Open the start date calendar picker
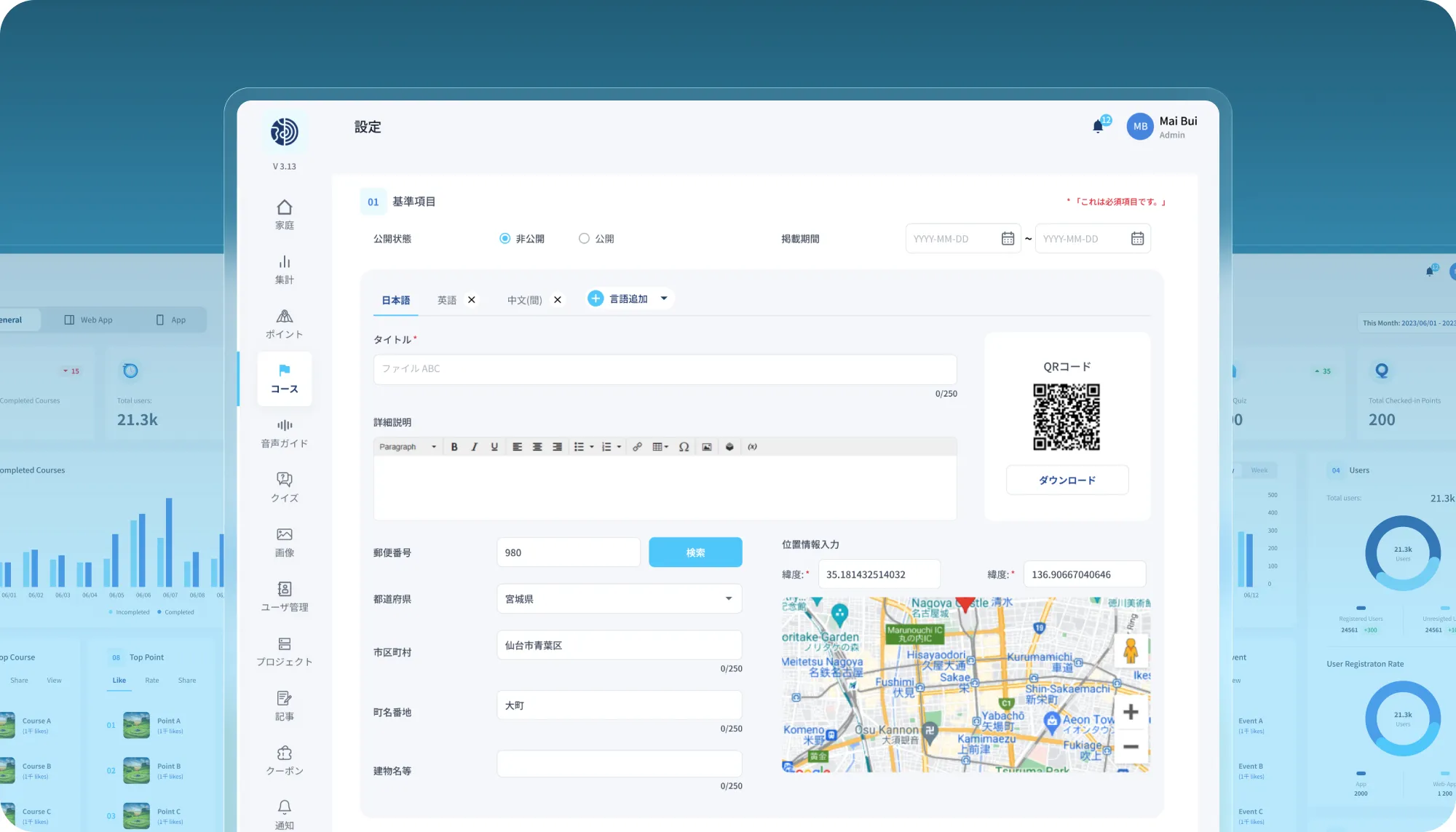 point(1008,239)
